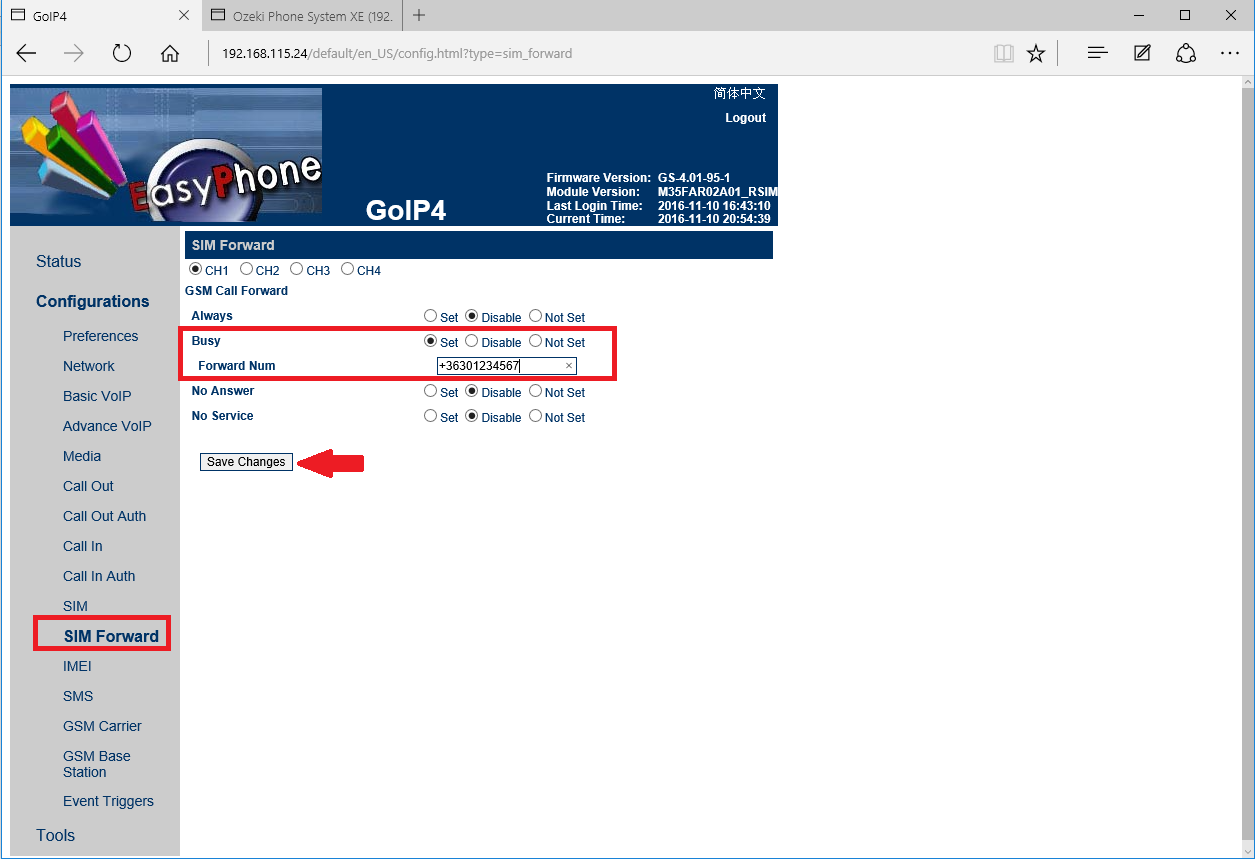Open a new tab with plus
This screenshot has height=859, width=1255.
(419, 15)
